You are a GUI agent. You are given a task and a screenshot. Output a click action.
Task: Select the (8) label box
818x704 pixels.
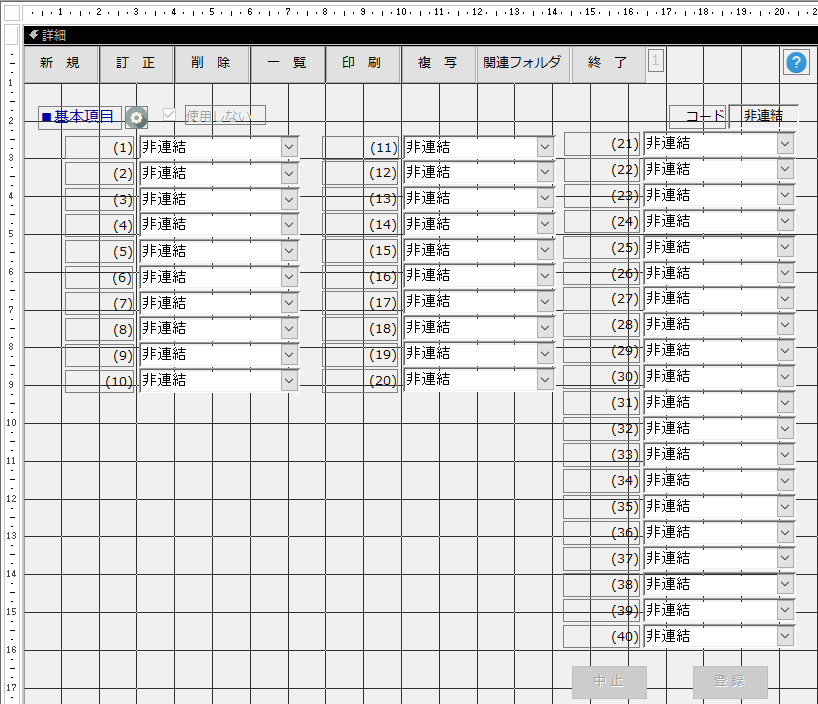pyautogui.click(x=100, y=329)
